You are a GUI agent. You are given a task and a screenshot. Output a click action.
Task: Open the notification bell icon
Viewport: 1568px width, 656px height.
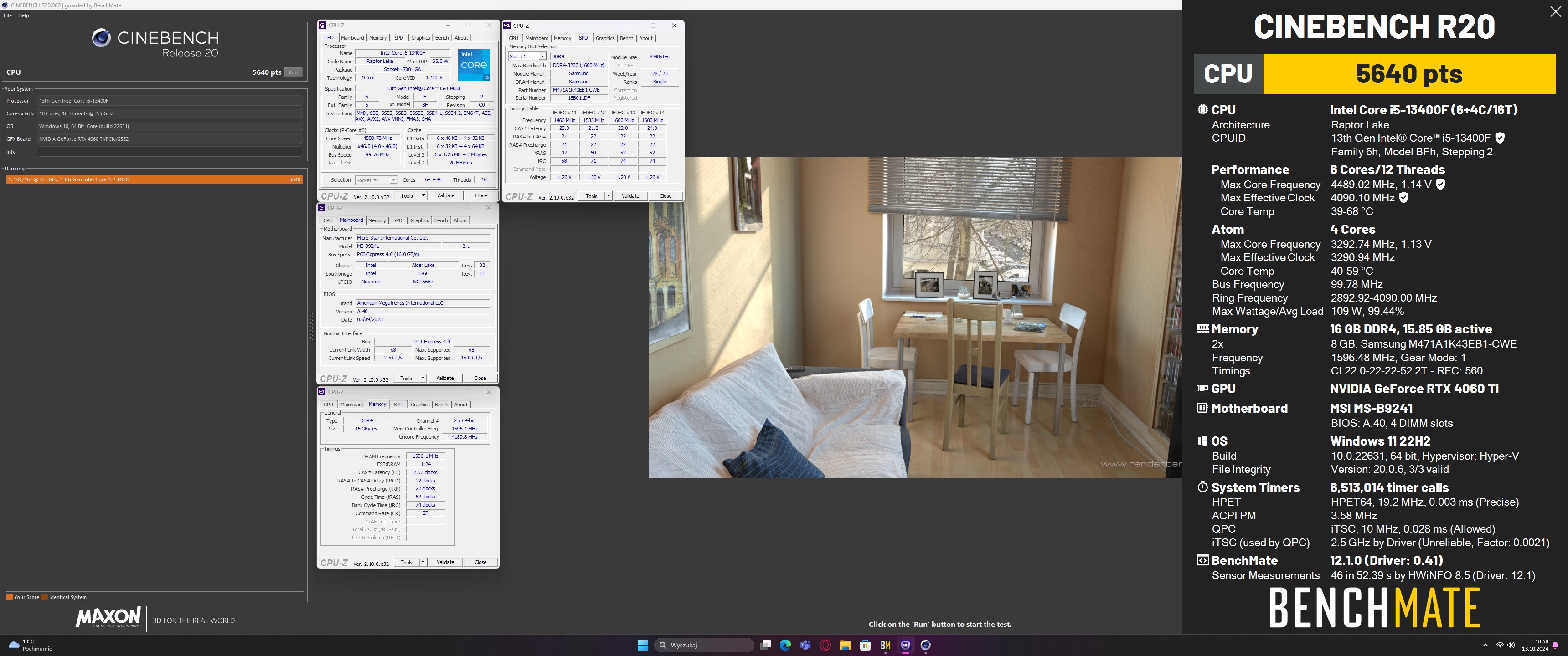(x=1556, y=645)
